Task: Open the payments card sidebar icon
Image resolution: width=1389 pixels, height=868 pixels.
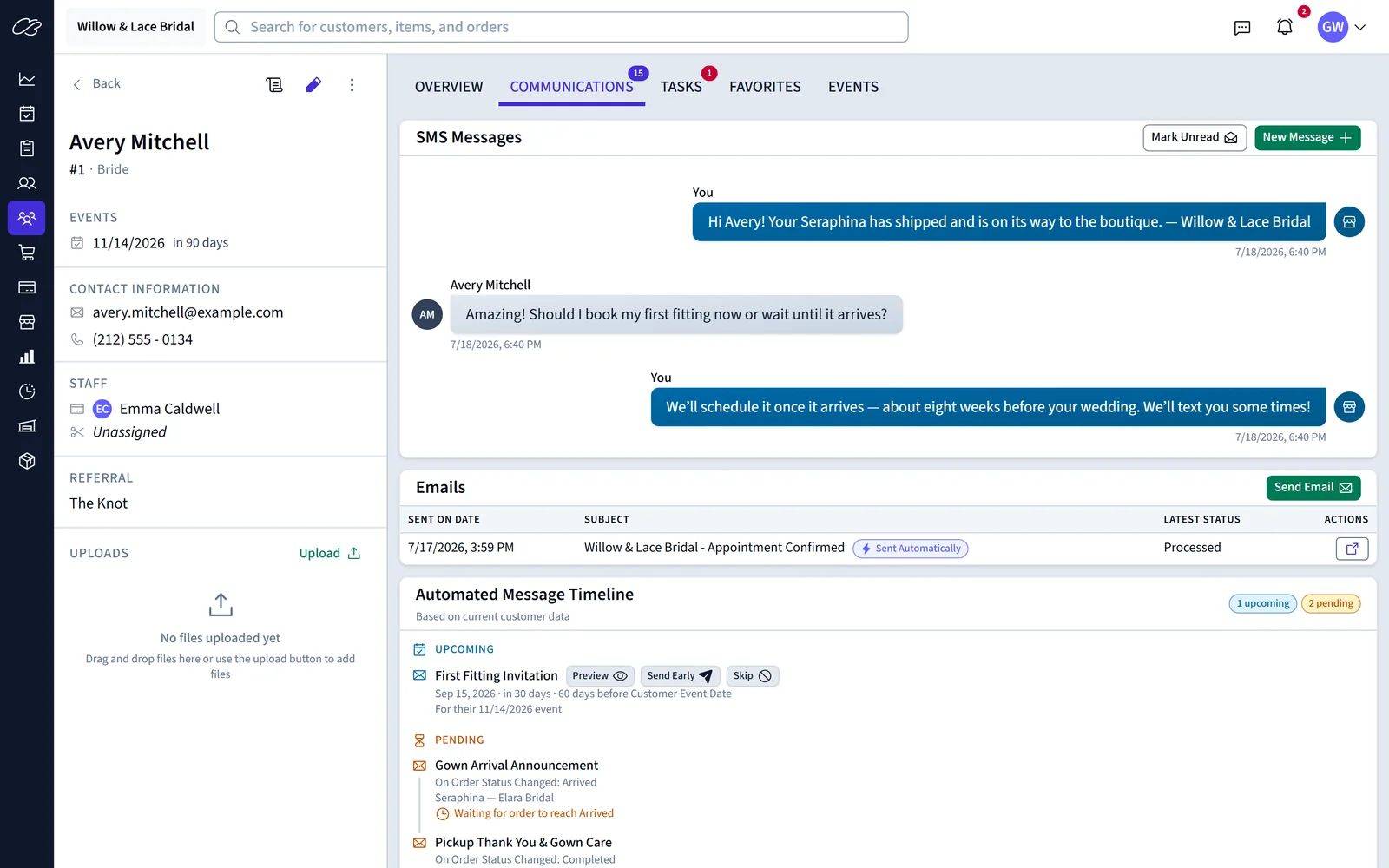Action: pyautogui.click(x=27, y=287)
